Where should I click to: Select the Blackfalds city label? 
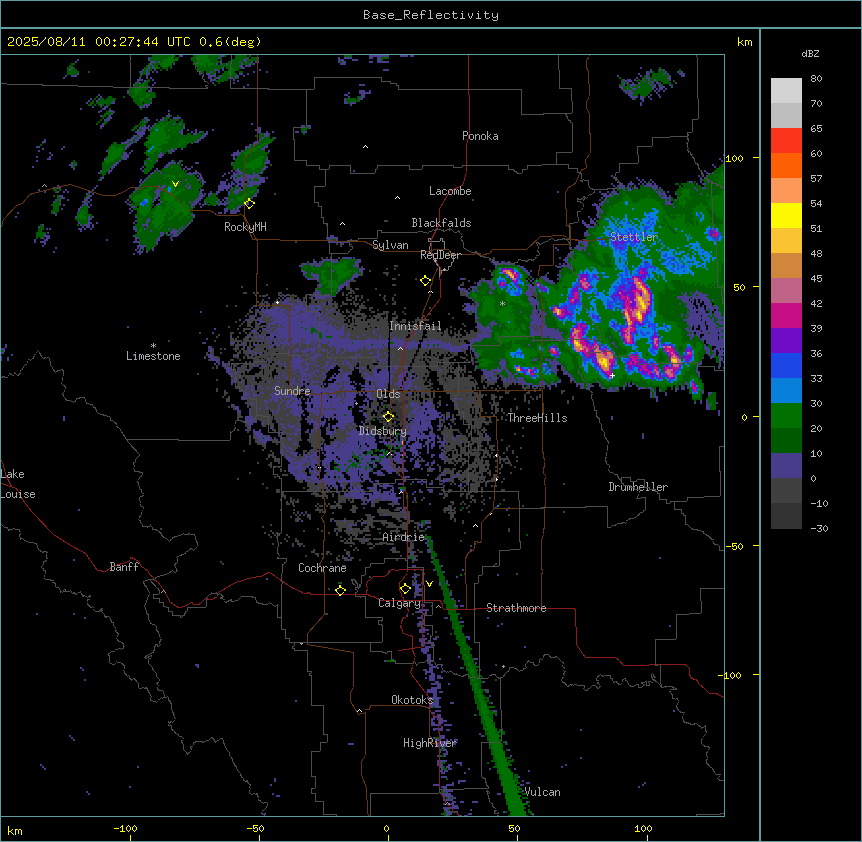click(441, 223)
